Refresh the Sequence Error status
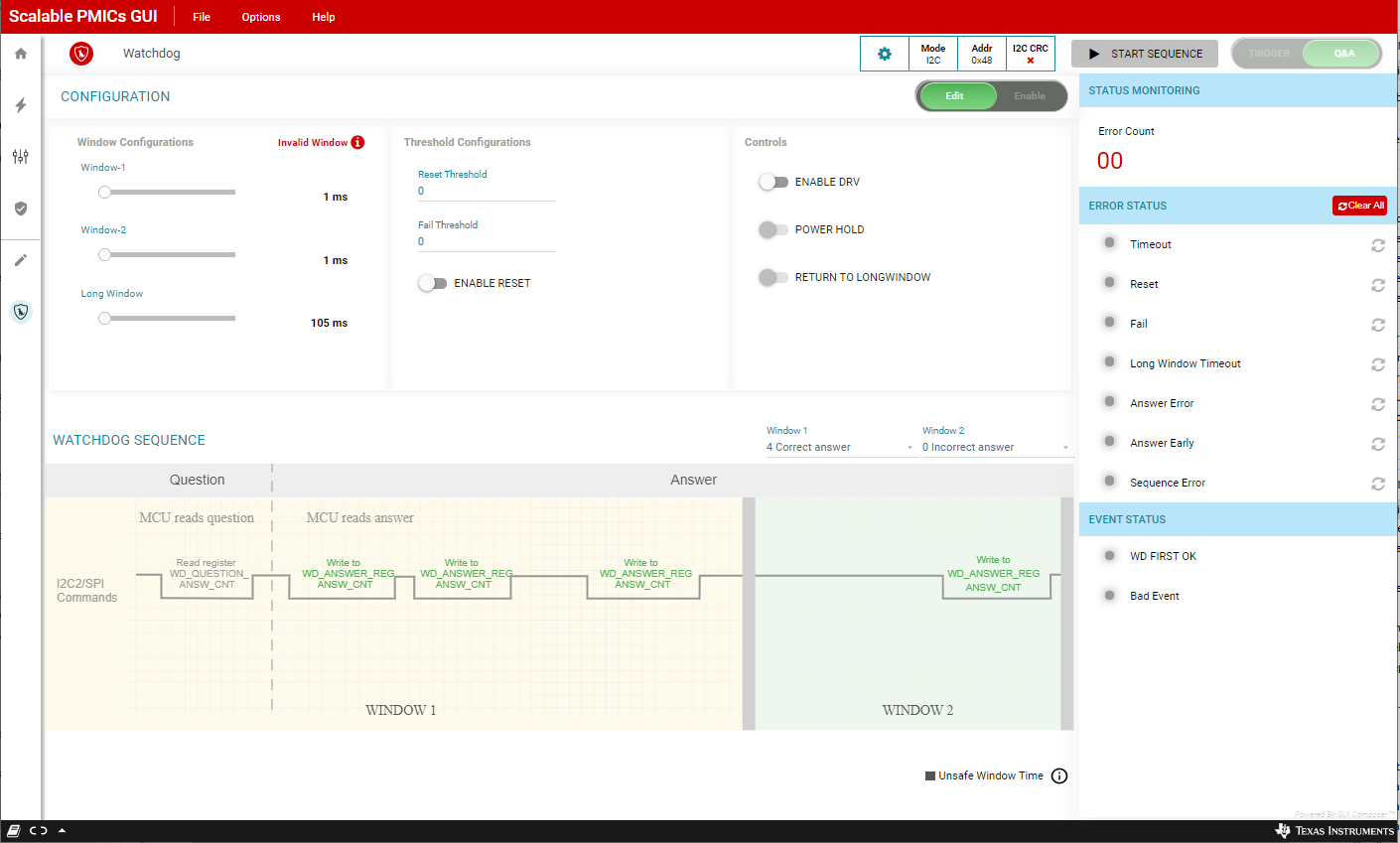 (1377, 484)
